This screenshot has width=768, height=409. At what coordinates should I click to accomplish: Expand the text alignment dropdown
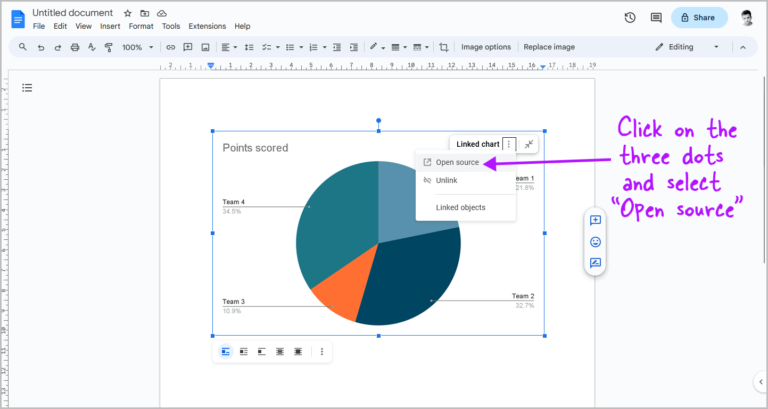(x=235, y=48)
